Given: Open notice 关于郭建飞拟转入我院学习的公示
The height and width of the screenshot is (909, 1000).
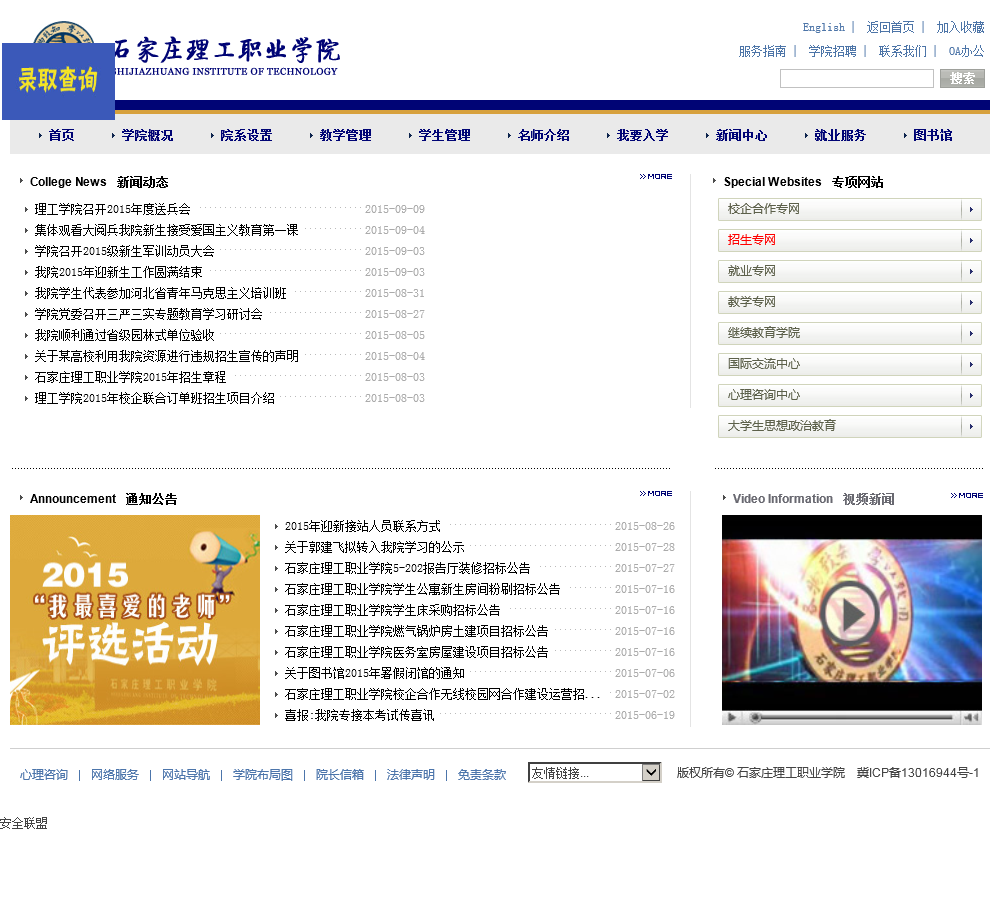Looking at the screenshot, I should coord(374,547).
